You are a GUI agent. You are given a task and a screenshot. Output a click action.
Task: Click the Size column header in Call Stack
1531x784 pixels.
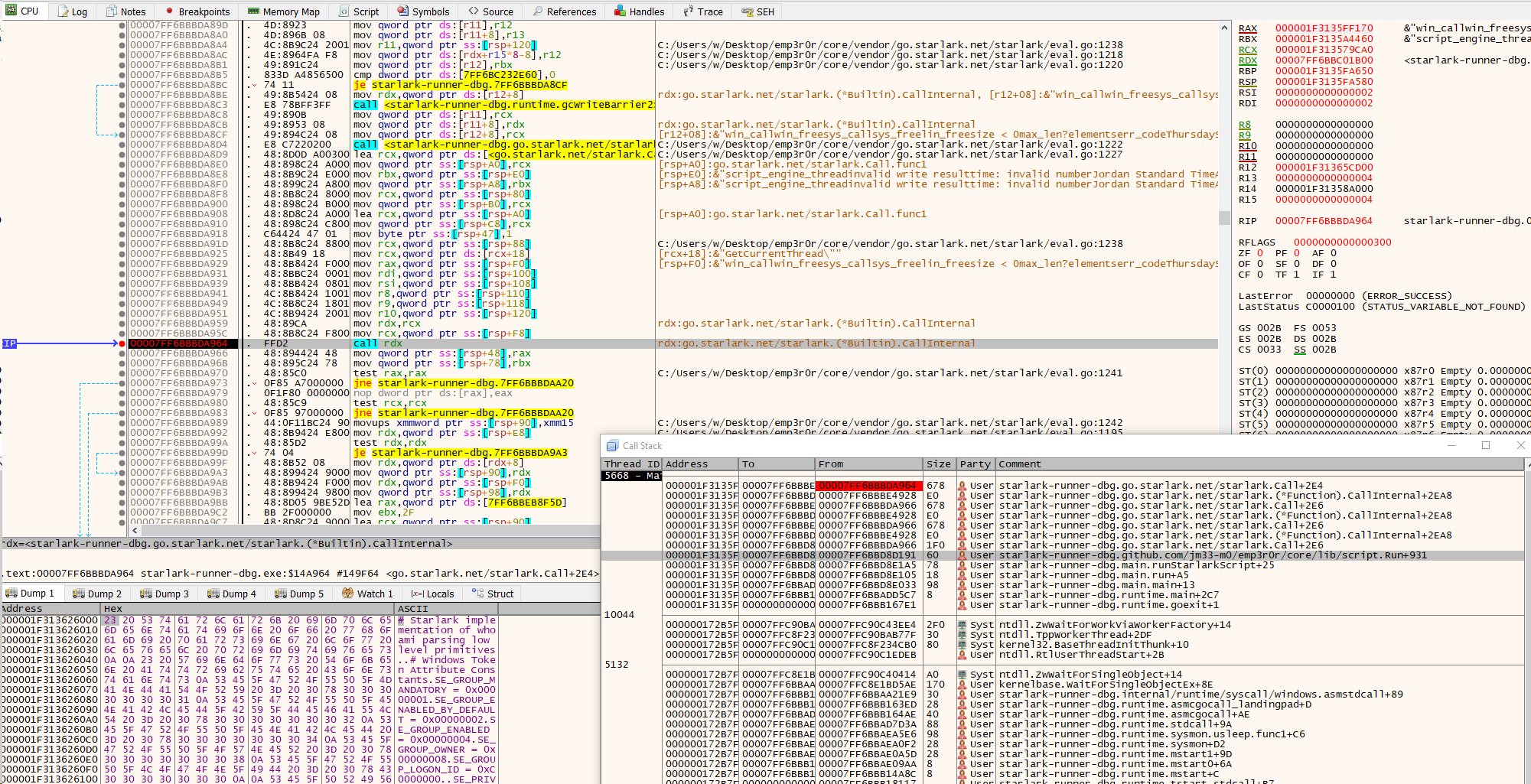pos(939,464)
